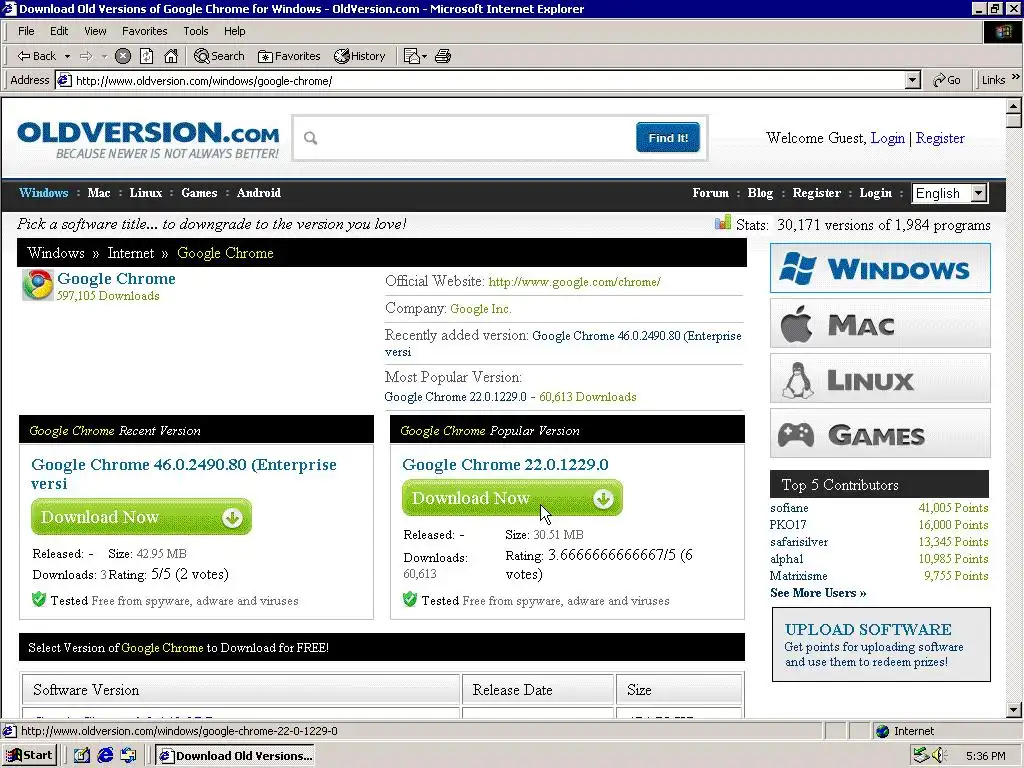Screen dimensions: 1024x768
Task: Click the Register link in welcome text
Action: pyautogui.click(x=940, y=138)
